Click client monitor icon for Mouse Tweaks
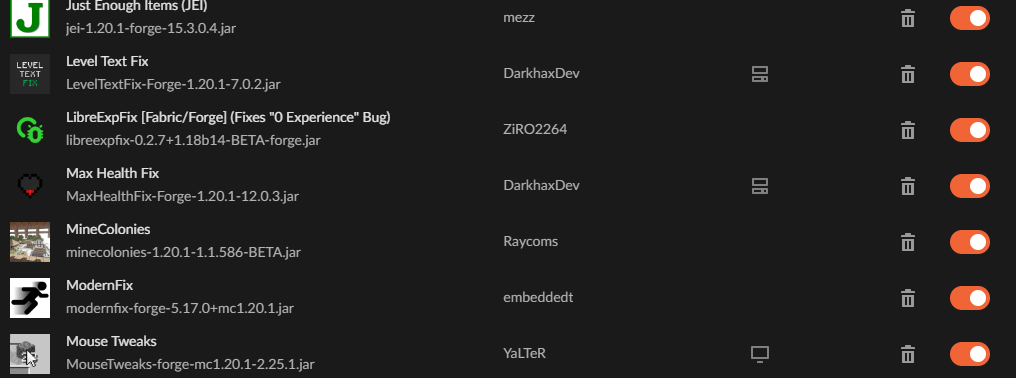Image resolution: width=1016 pixels, height=378 pixels. (x=759, y=354)
